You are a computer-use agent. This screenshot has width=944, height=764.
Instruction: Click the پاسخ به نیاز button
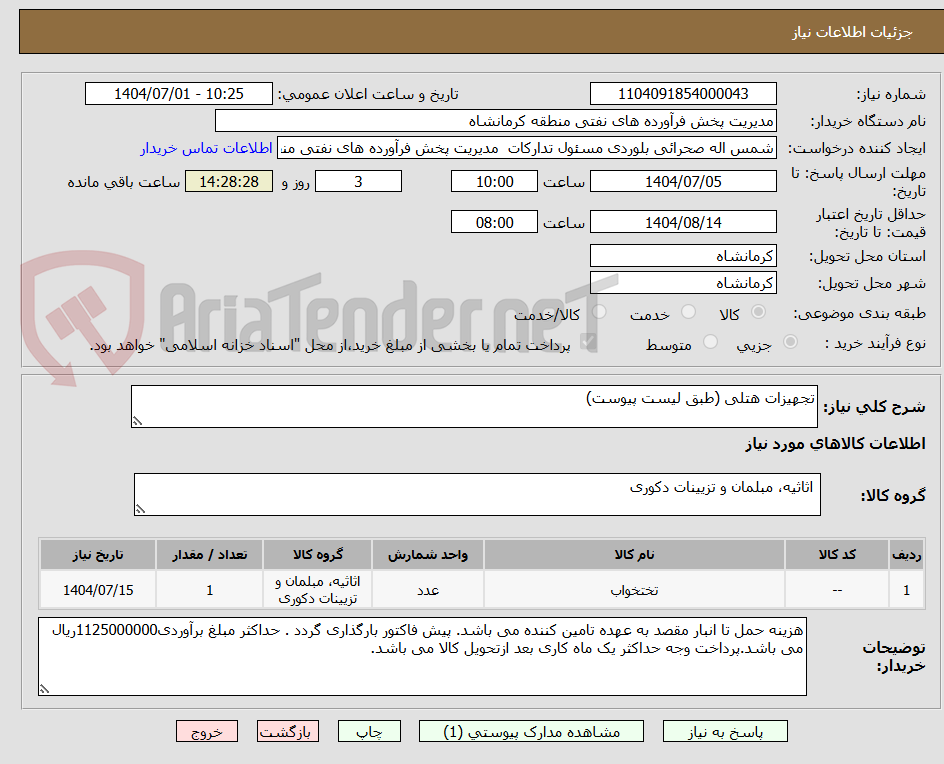[725, 731]
